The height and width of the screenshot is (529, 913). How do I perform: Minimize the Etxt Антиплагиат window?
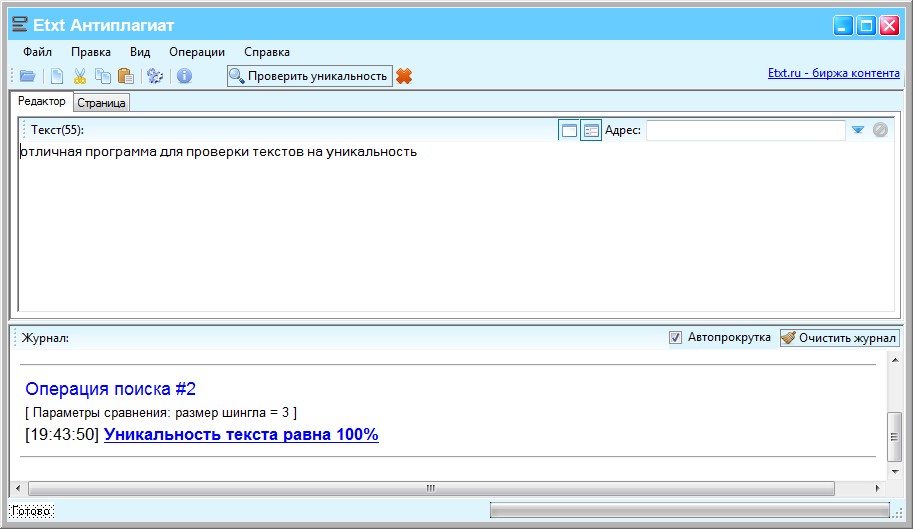[x=843, y=26]
